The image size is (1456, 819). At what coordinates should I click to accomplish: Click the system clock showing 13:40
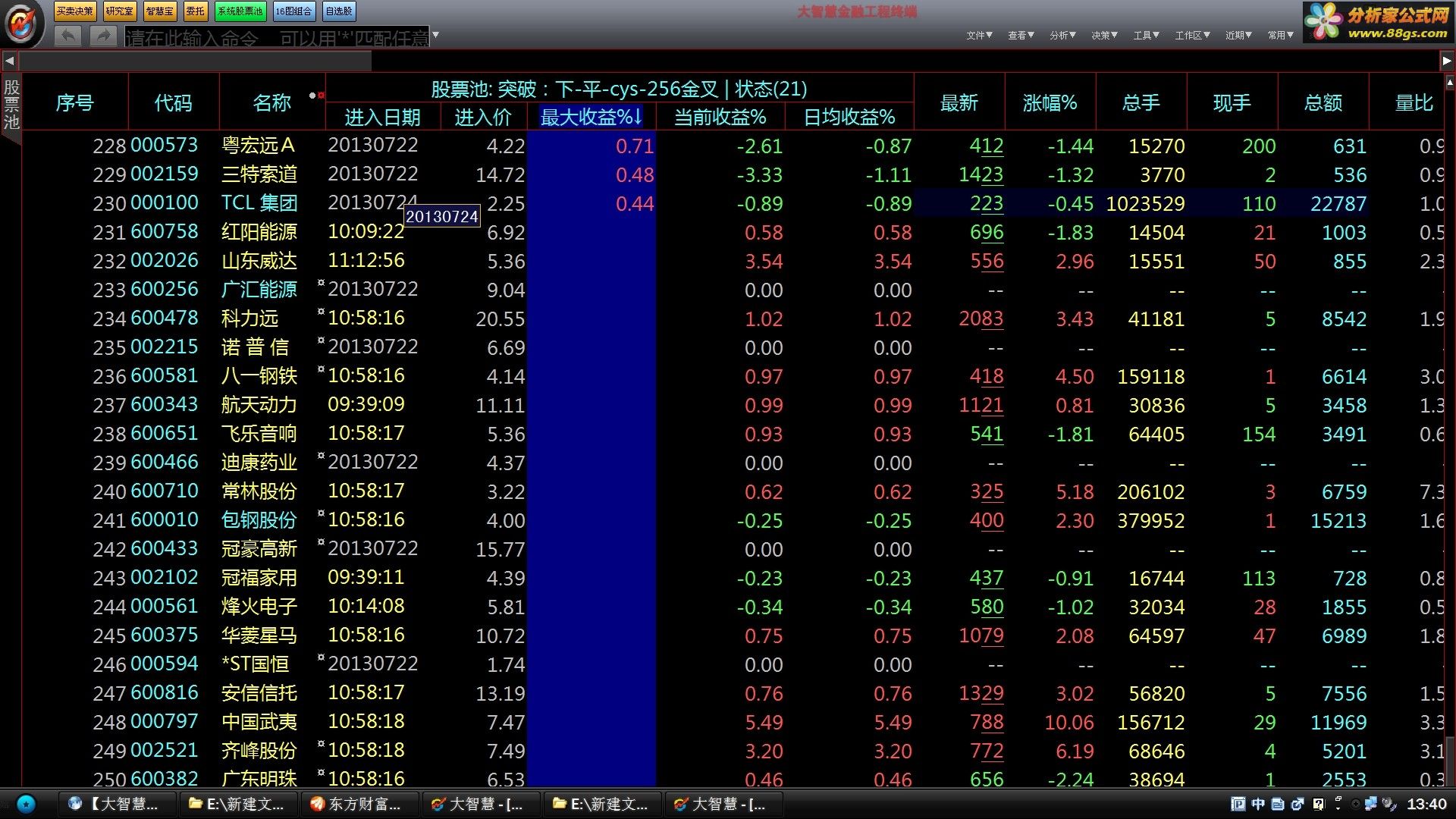coord(1427,804)
